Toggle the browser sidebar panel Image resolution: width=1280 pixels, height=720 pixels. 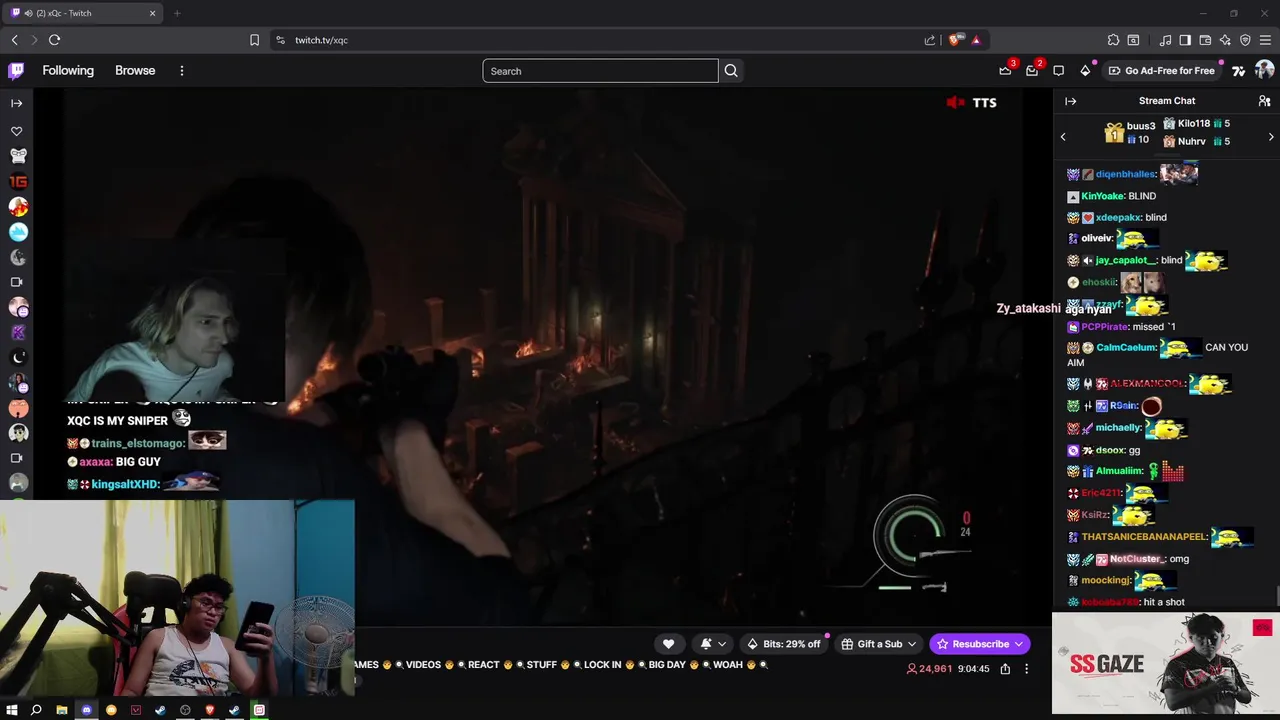tap(1185, 40)
